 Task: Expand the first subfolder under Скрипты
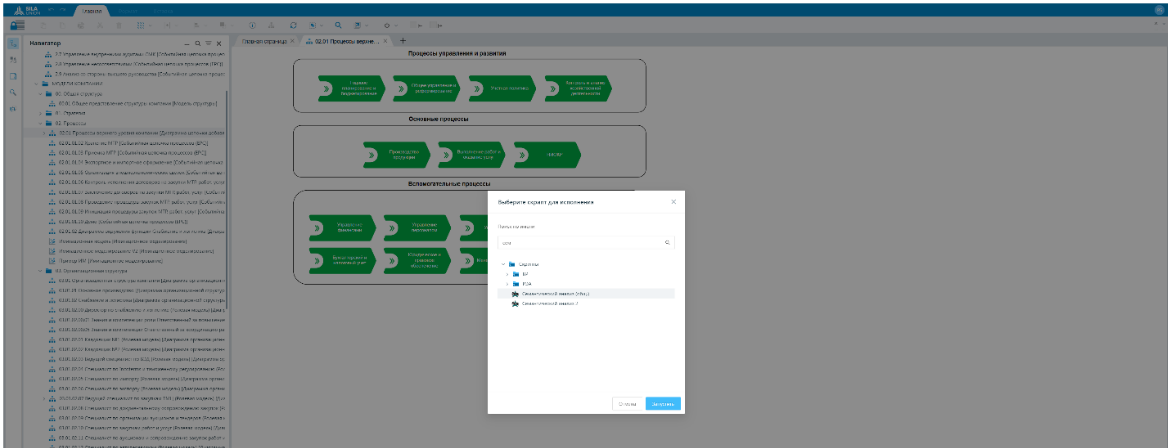coord(508,274)
